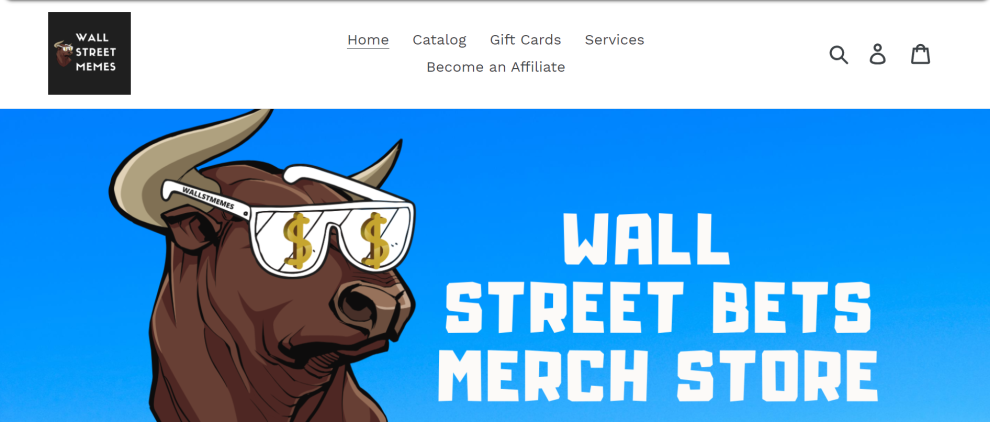Click the Wall Street Memes logo
The width and height of the screenshot is (990, 422).
pos(90,54)
